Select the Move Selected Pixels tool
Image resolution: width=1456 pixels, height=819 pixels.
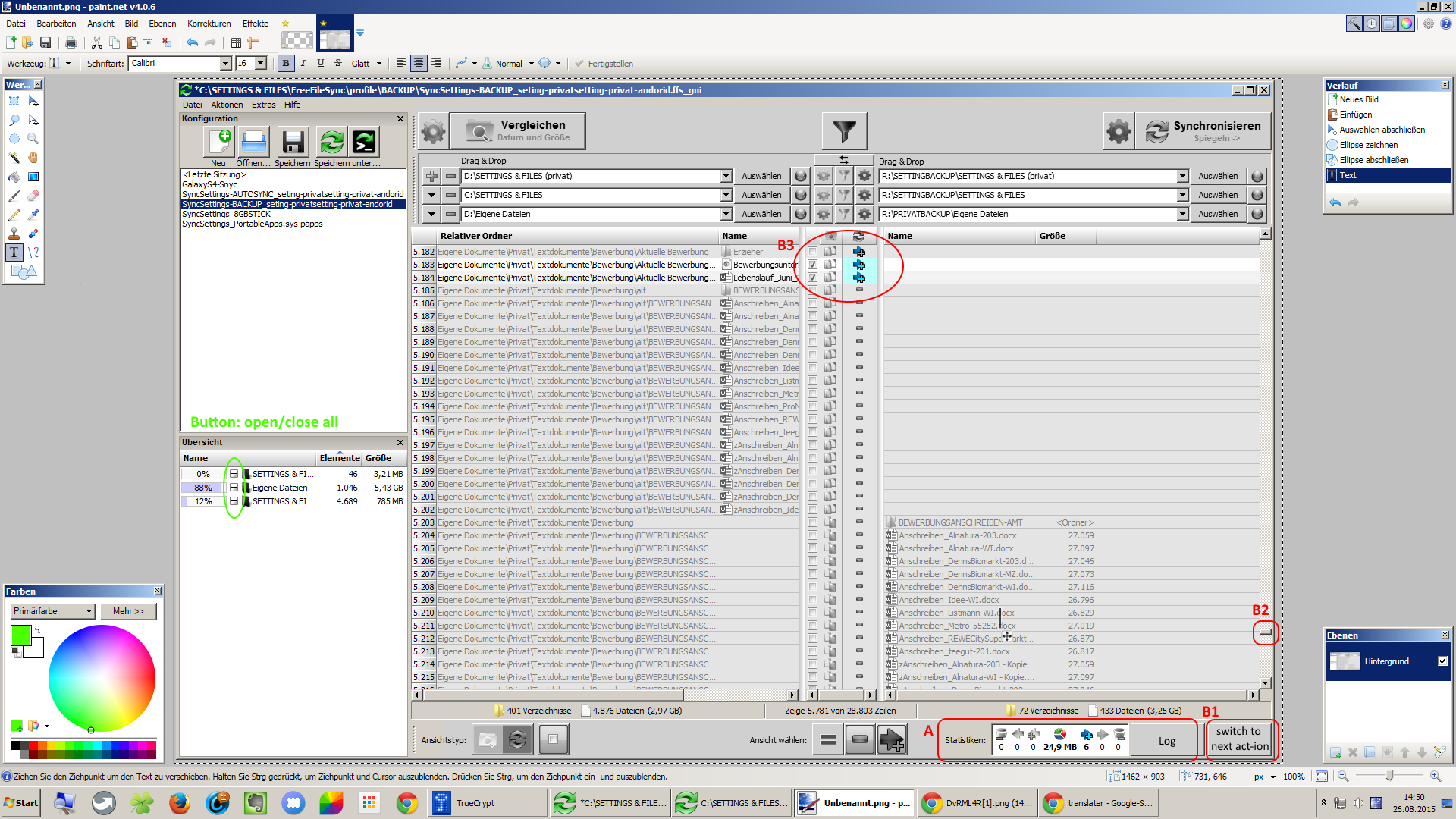[33, 101]
